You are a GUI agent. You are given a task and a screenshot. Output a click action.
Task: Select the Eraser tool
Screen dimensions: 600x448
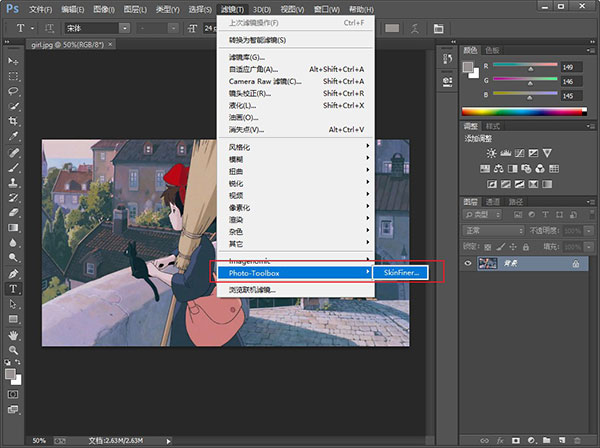click(x=13, y=212)
